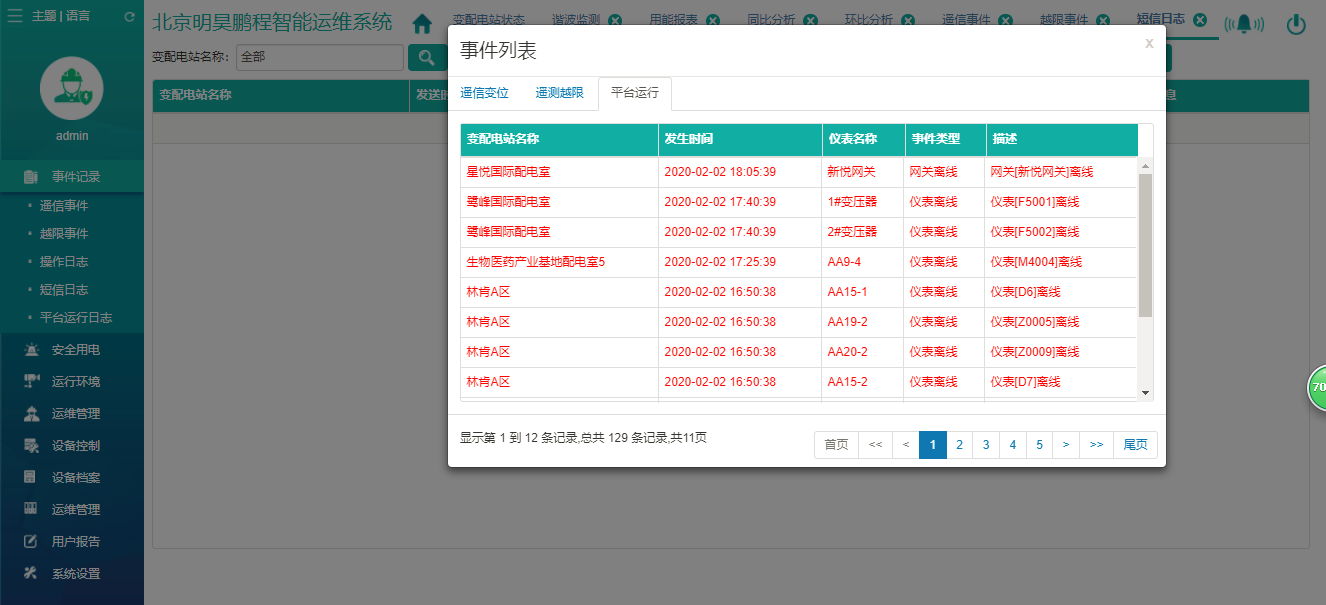The height and width of the screenshot is (605, 1326).
Task: Close the 短信日志 tab with its x icon
Action: coord(1200,20)
